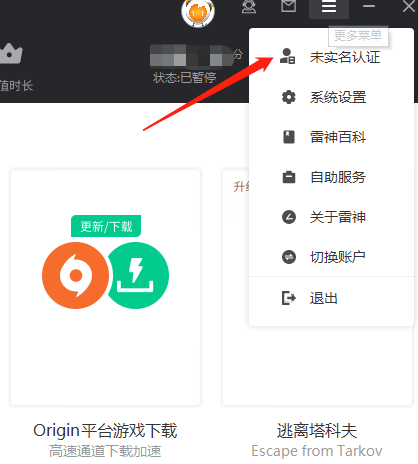Click the green 更新/下载 badge
The width and height of the screenshot is (418, 464).
coord(106,226)
